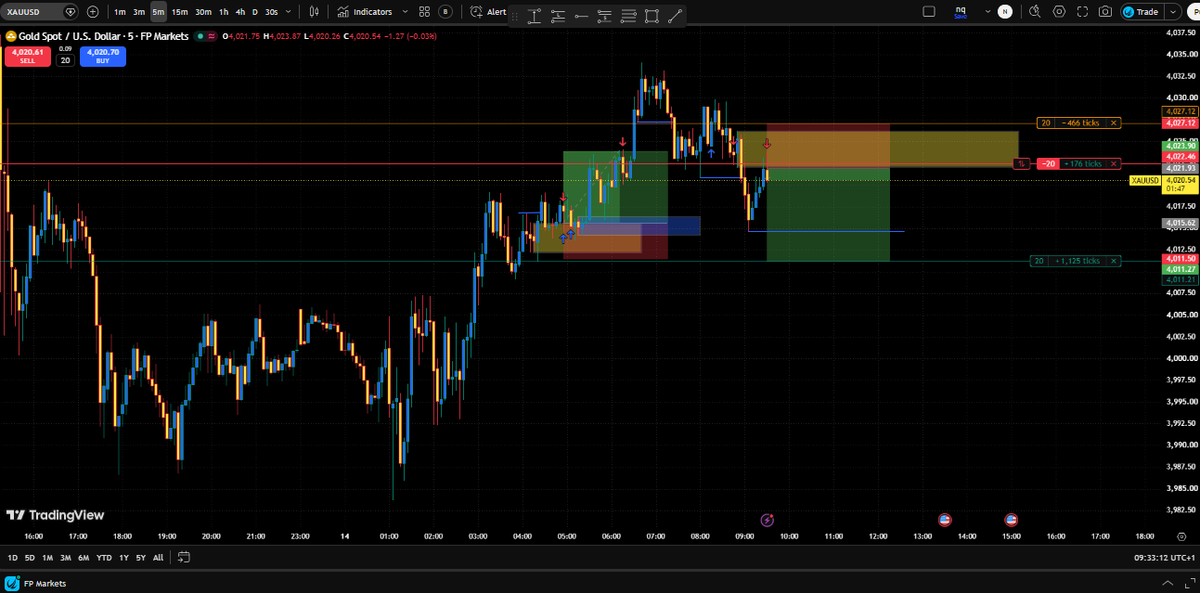Cancel the -466 ticks stop order
This screenshot has height=593, width=1200.
(1114, 123)
